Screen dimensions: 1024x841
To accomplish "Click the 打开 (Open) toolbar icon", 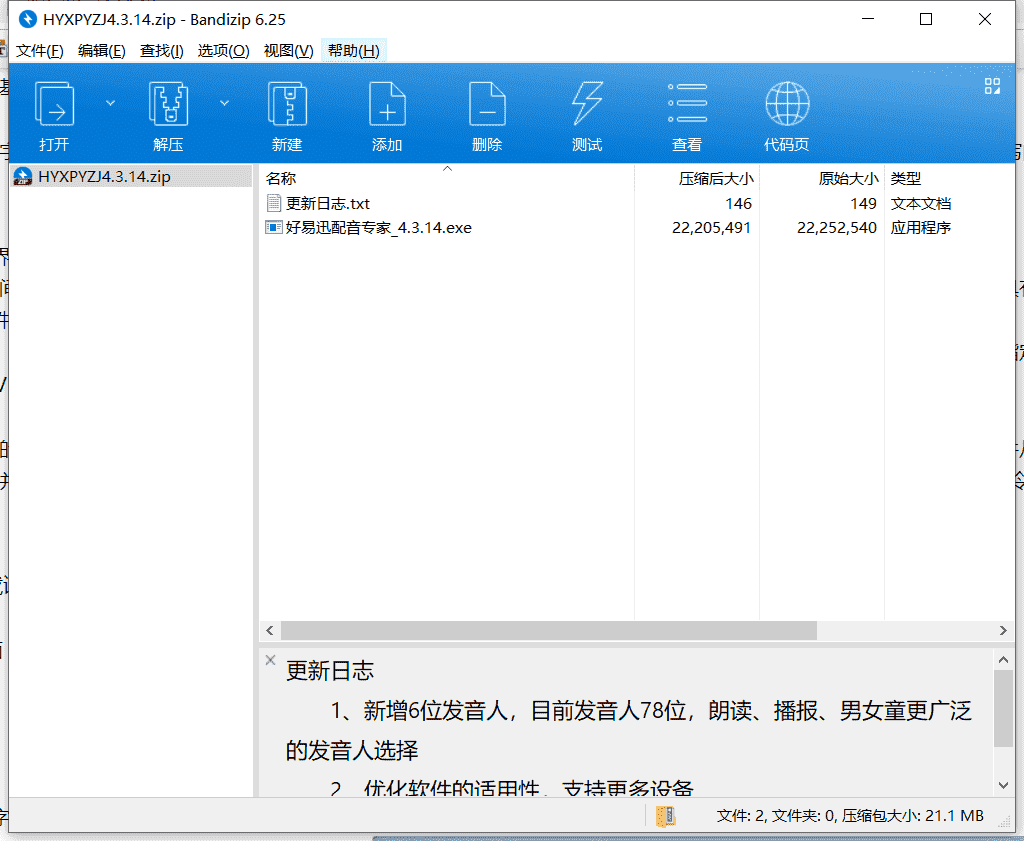I will 54,104.
